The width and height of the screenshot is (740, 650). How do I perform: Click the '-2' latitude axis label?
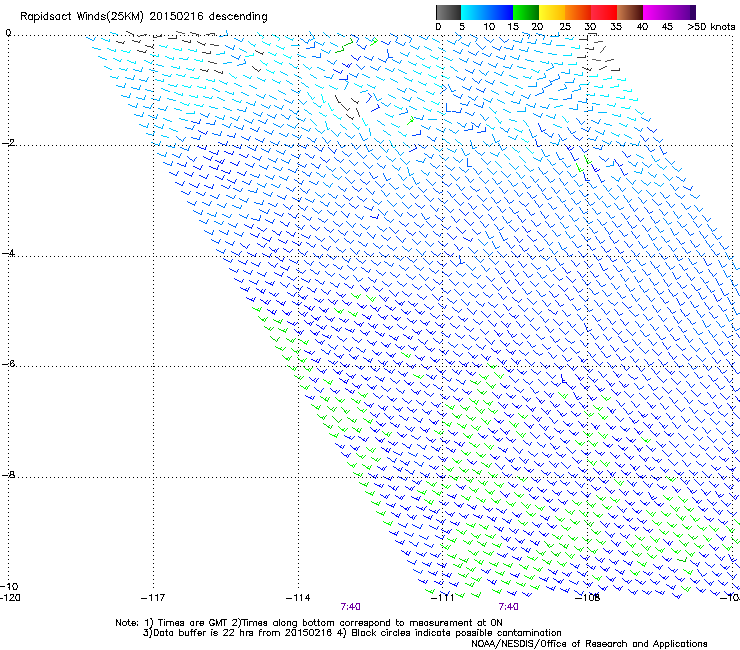click(x=8, y=143)
